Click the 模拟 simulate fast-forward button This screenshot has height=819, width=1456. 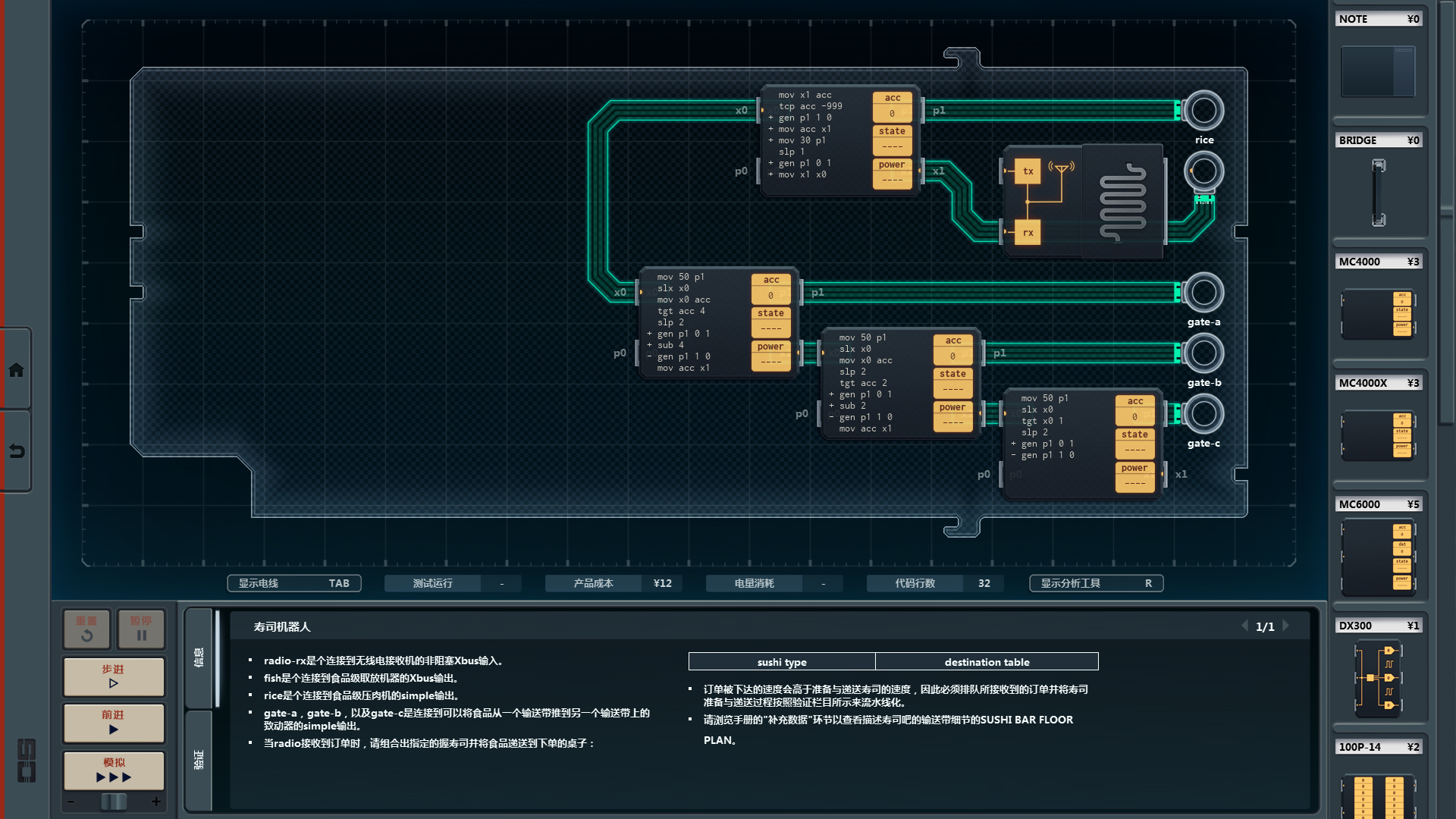click(x=114, y=770)
